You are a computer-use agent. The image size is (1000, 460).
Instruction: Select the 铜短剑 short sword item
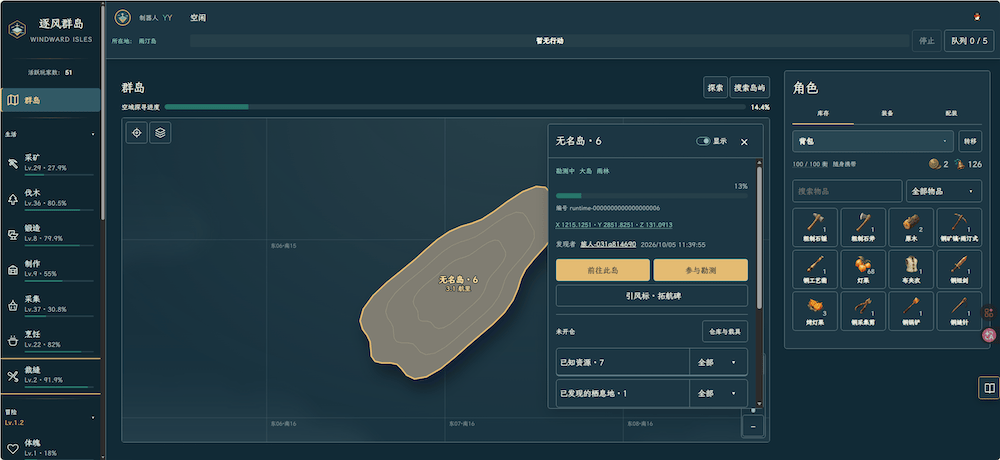click(959, 269)
